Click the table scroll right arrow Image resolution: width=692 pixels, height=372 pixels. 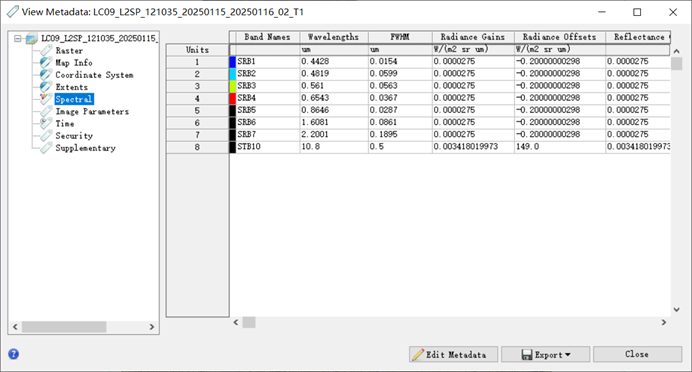point(663,323)
